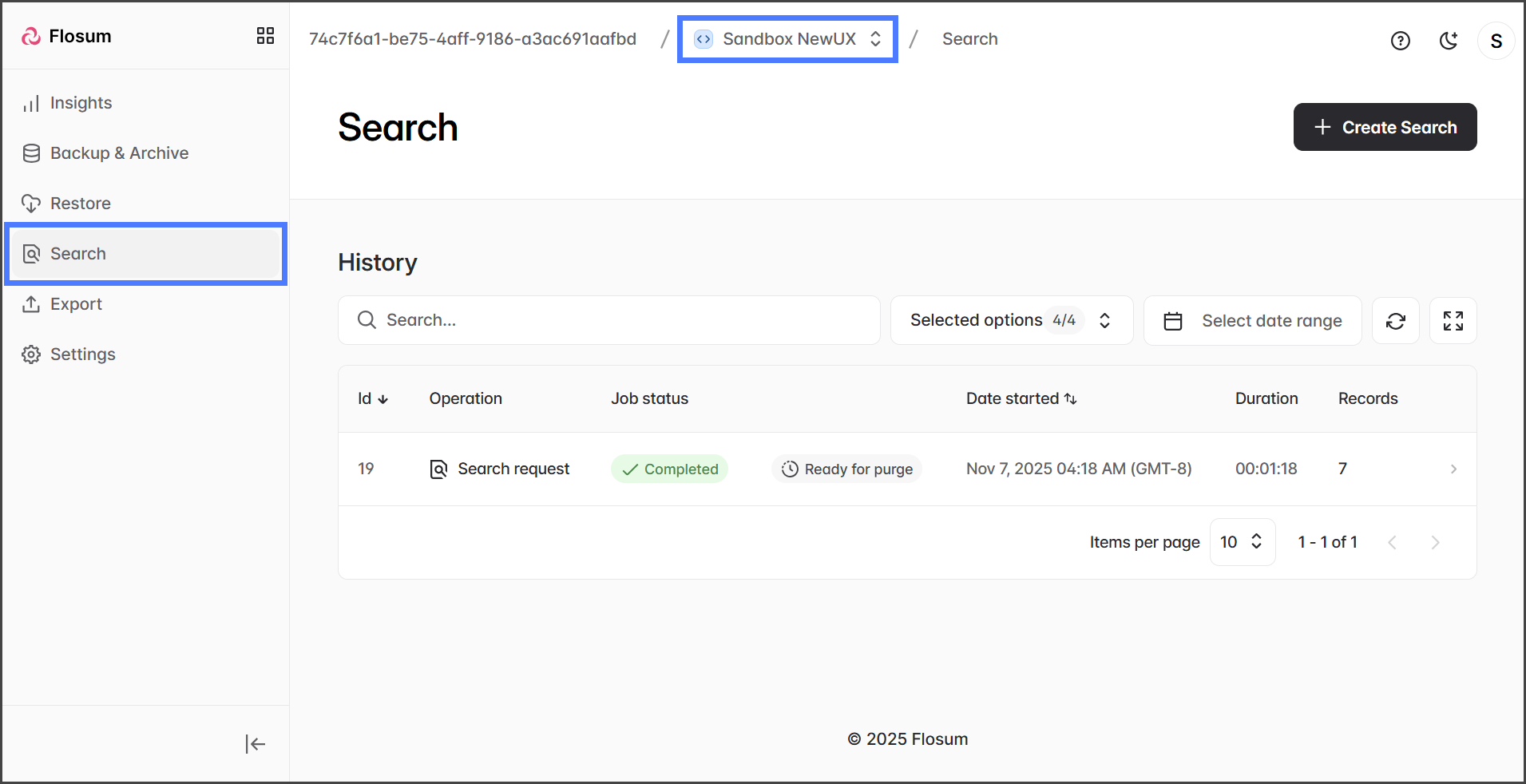
Task: Open the user avatar S menu
Action: (1496, 41)
